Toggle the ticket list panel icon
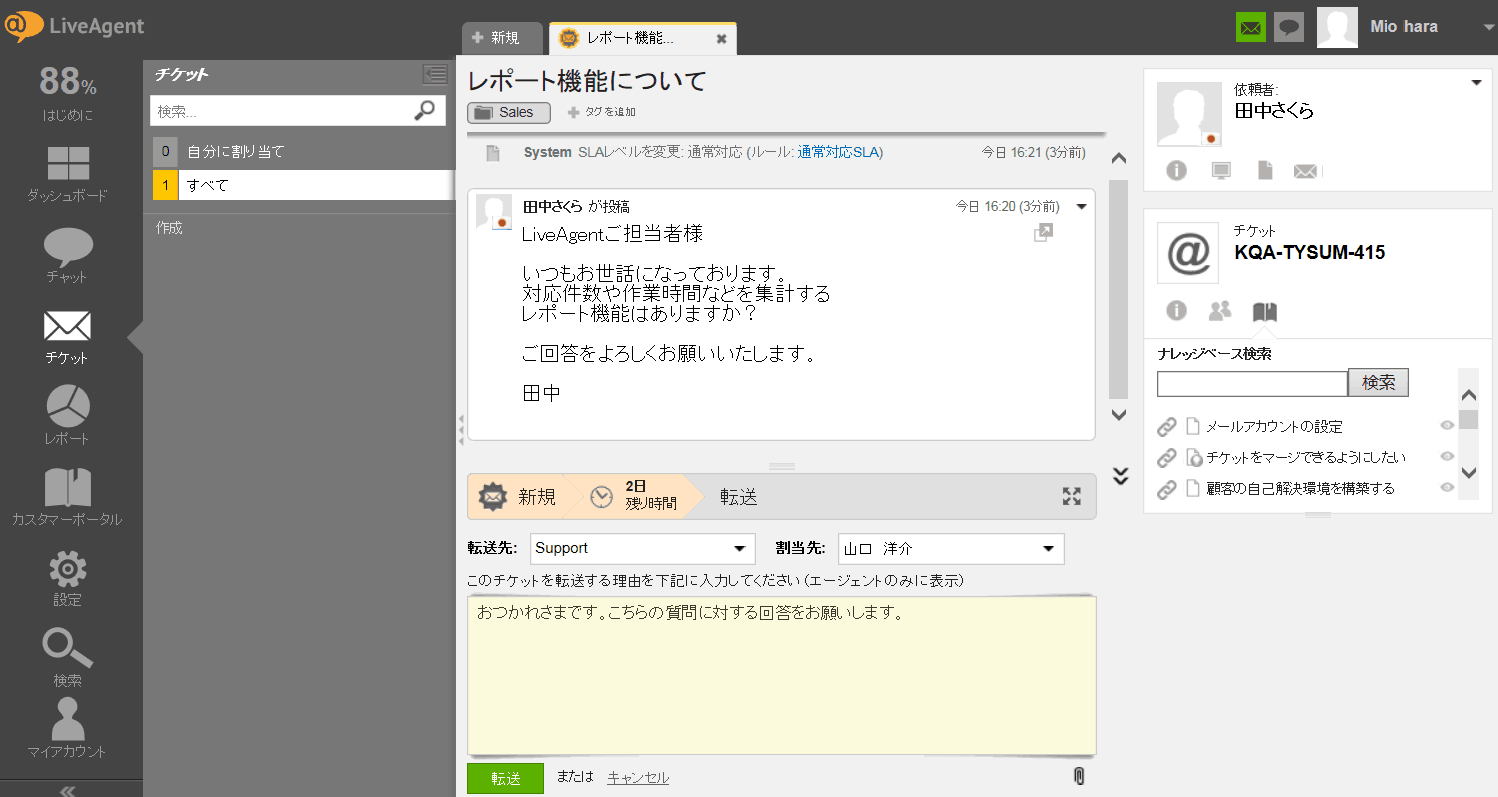 click(x=434, y=74)
